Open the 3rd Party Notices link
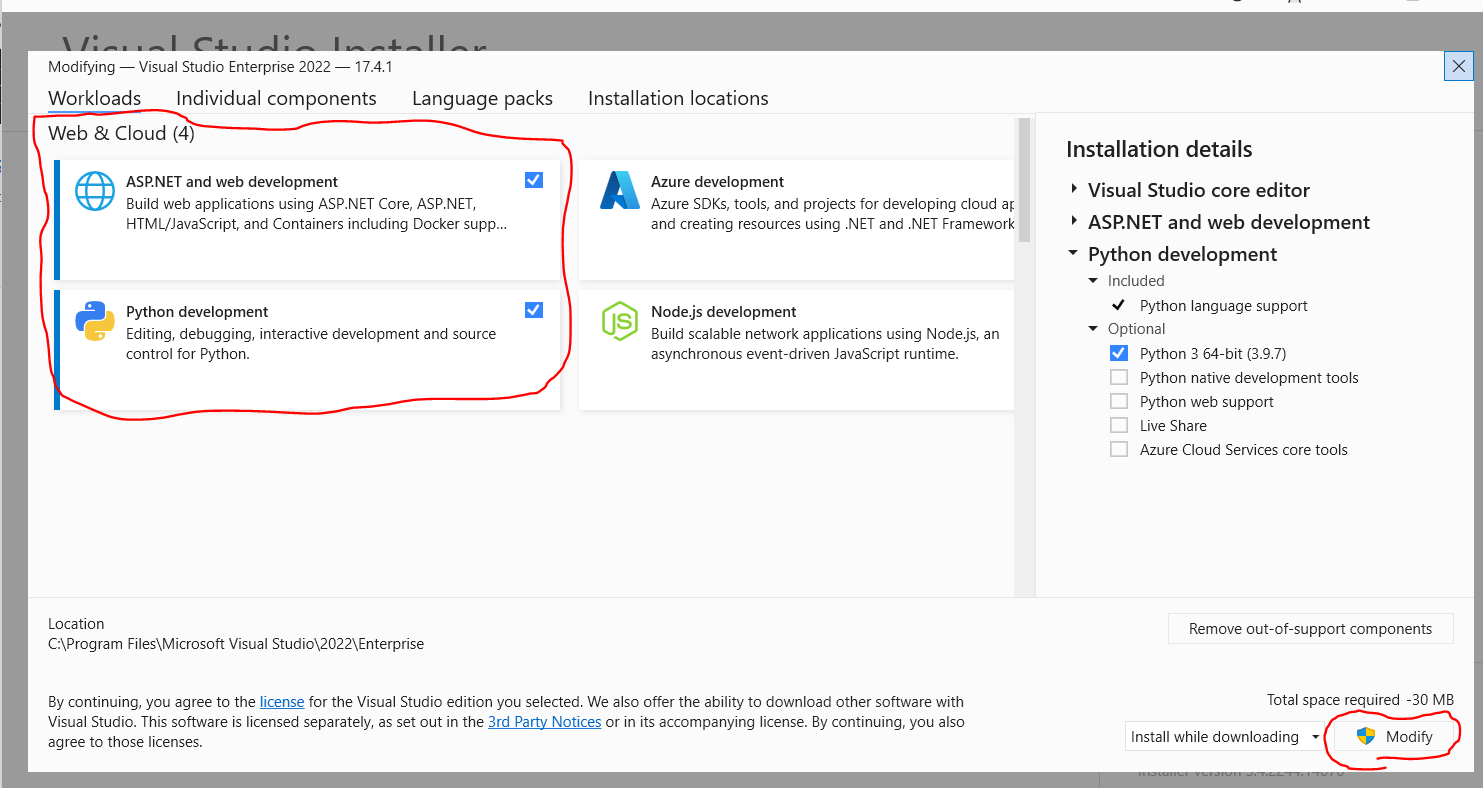 (545, 722)
